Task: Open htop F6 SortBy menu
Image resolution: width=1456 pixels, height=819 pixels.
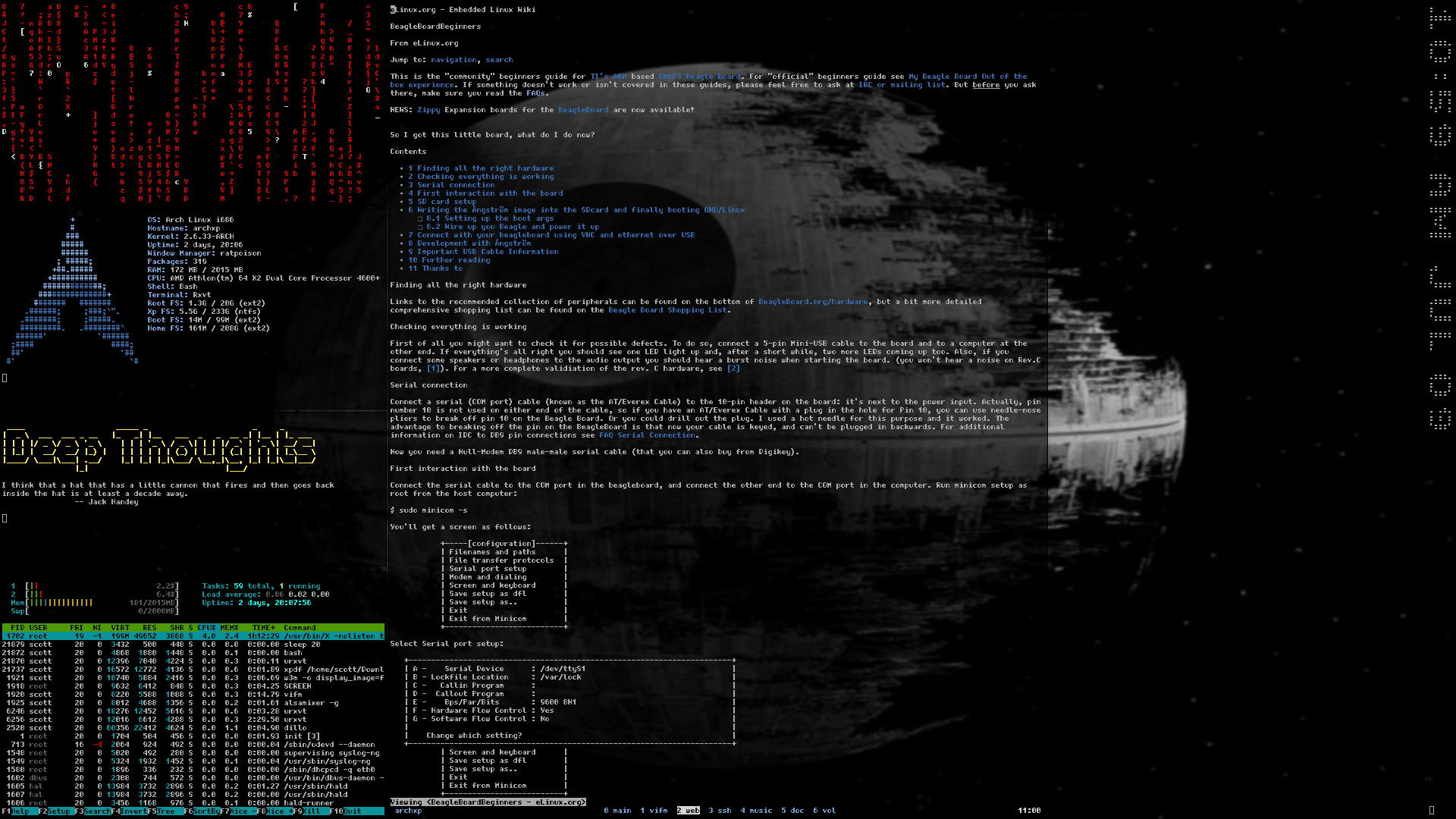Action: [x=202, y=811]
